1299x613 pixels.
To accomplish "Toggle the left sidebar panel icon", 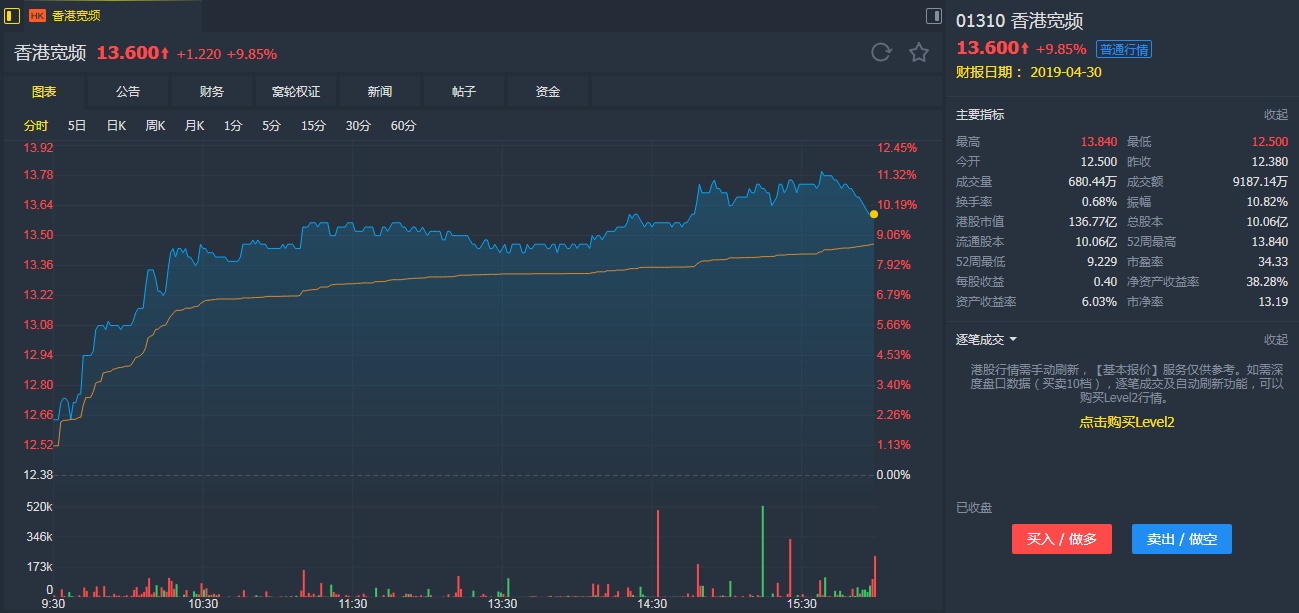I will point(12,15).
